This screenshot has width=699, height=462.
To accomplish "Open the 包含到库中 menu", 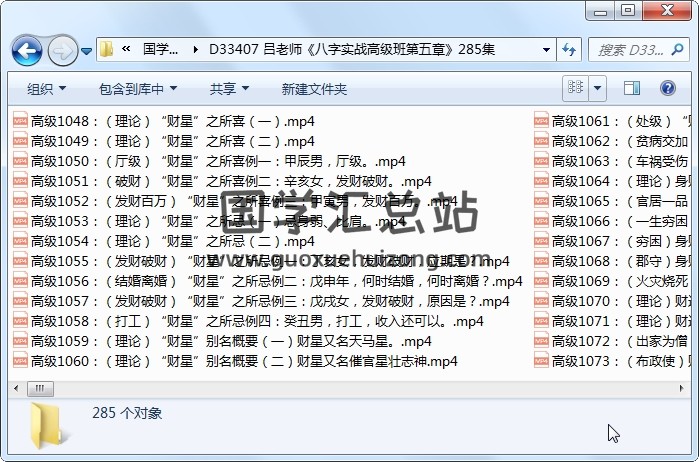I will [138, 89].
